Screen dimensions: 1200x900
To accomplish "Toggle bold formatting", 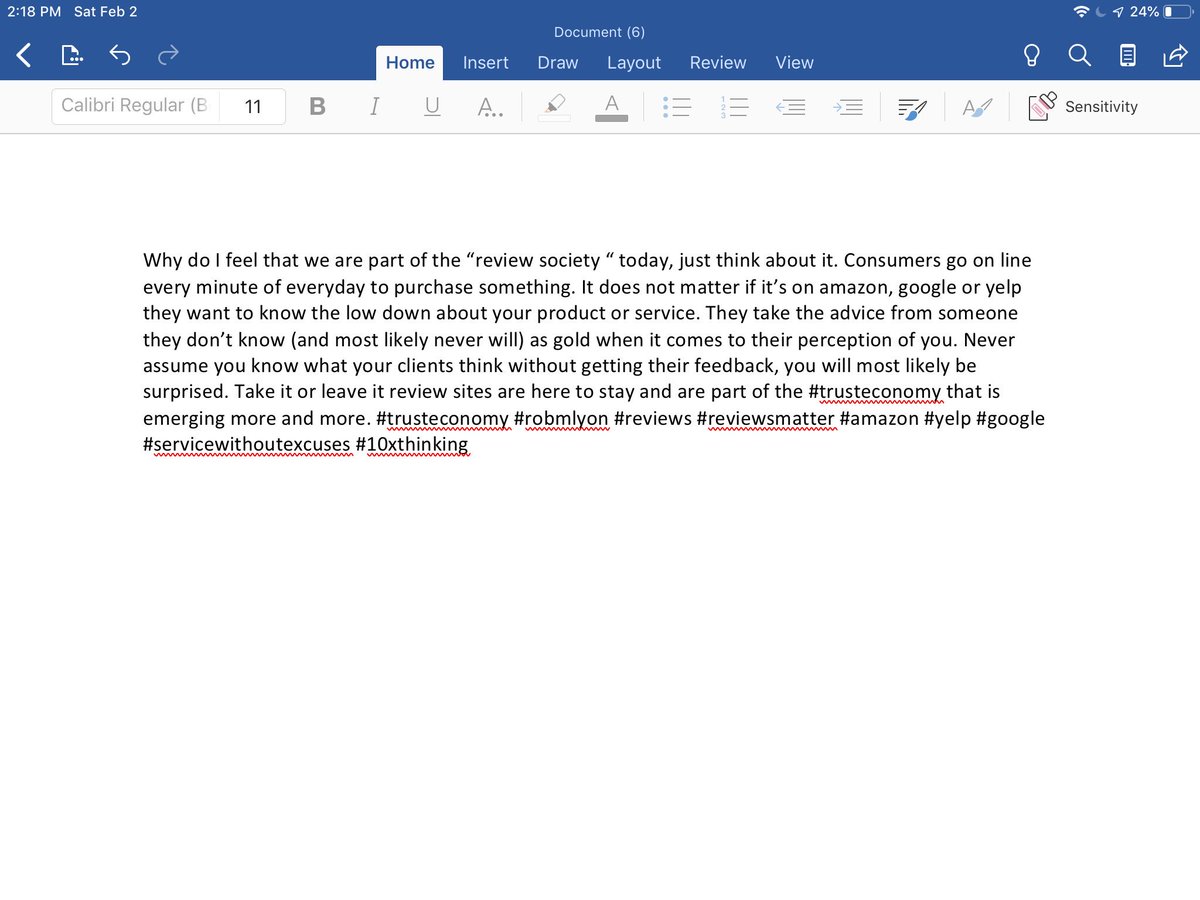I will pyautogui.click(x=318, y=107).
